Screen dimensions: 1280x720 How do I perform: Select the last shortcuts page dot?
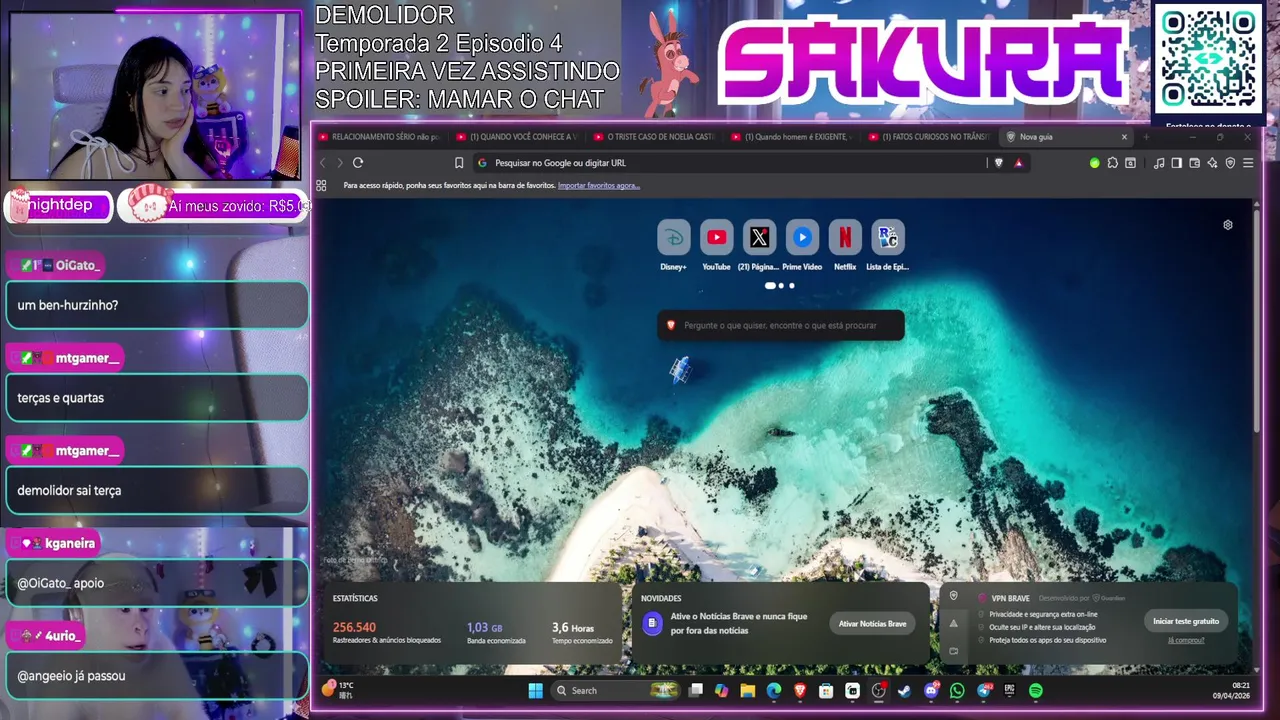(792, 286)
